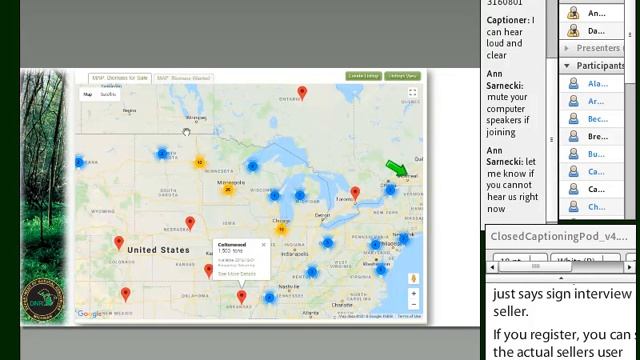The width and height of the screenshot is (640, 360).
Task: Expand the blue cluster near Lake Superior
Action: [x=253, y=166]
